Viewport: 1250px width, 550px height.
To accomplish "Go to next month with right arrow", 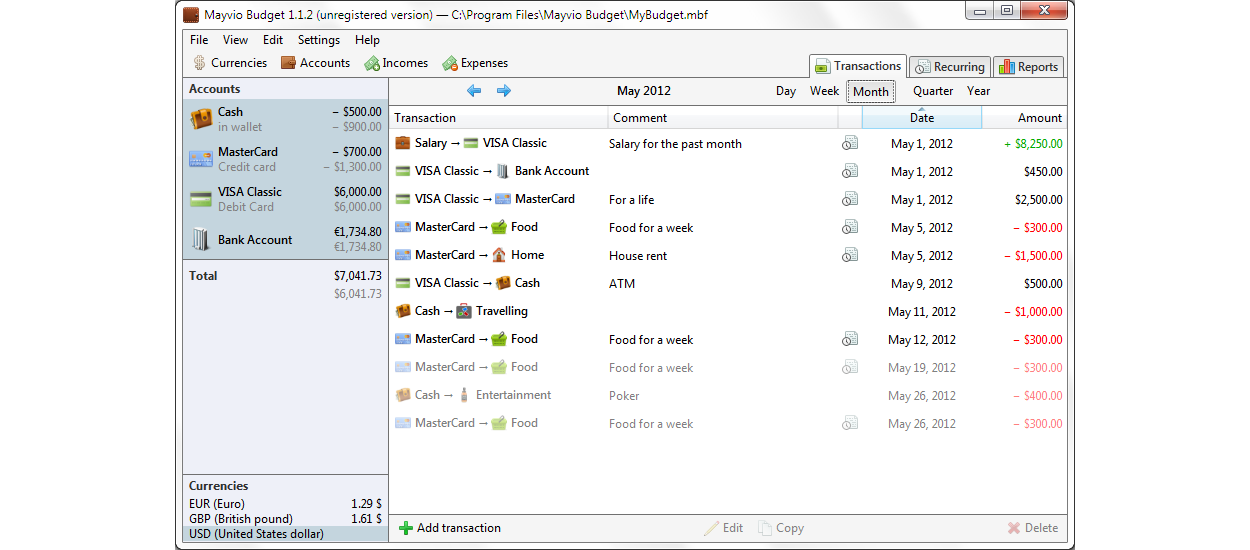I will coord(504,91).
